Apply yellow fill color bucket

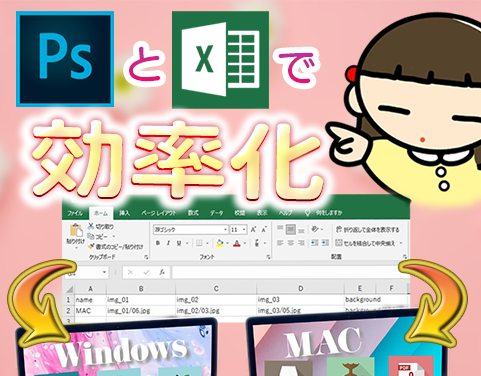[219, 243]
